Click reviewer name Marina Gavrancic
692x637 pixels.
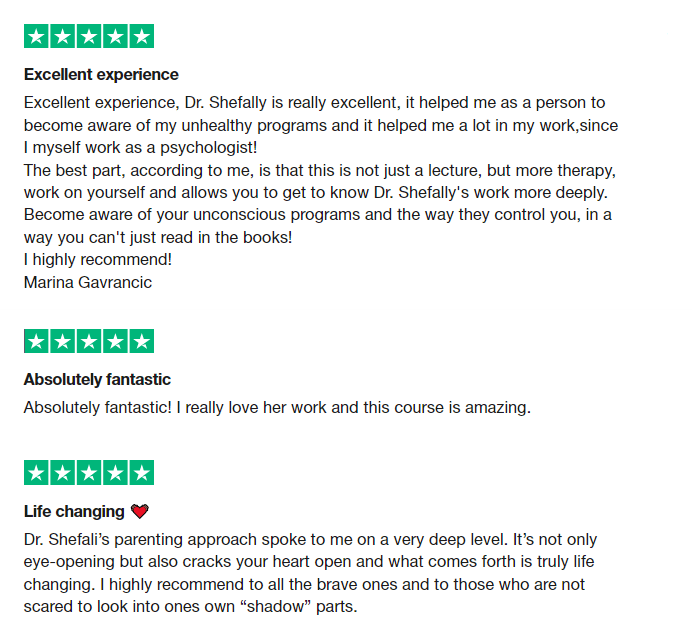click(x=88, y=281)
